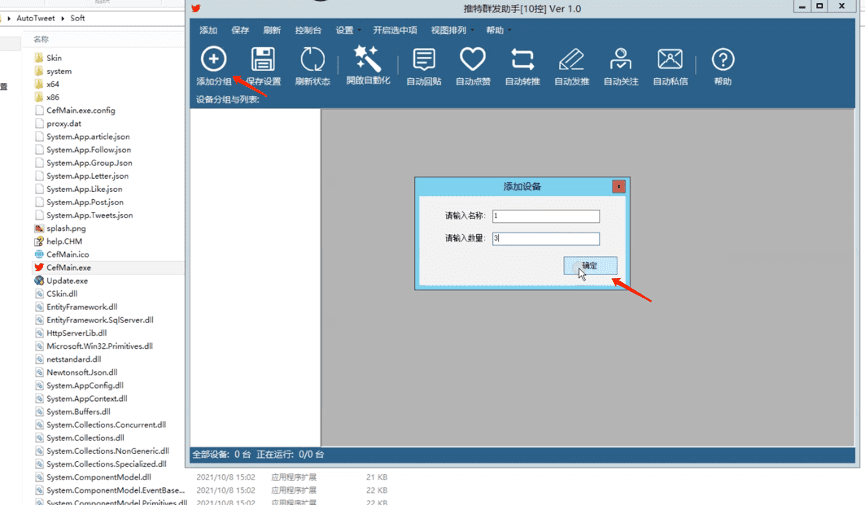Select System.App.Post.json file name
The height and width of the screenshot is (506, 866).
coord(85,202)
